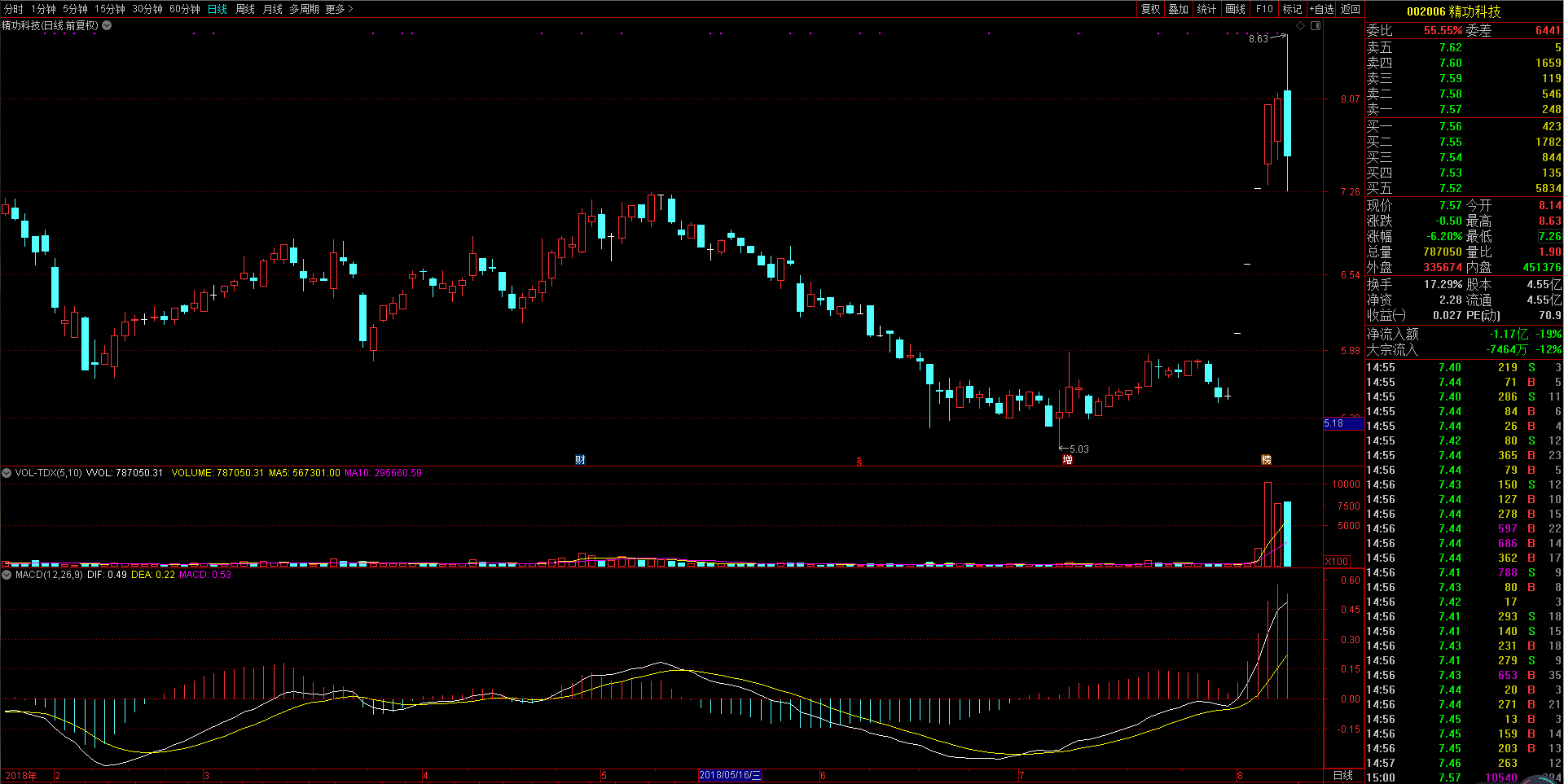Click the DIF: 0.49 MACD label
The width and height of the screenshot is (1564, 784).
[x=107, y=574]
